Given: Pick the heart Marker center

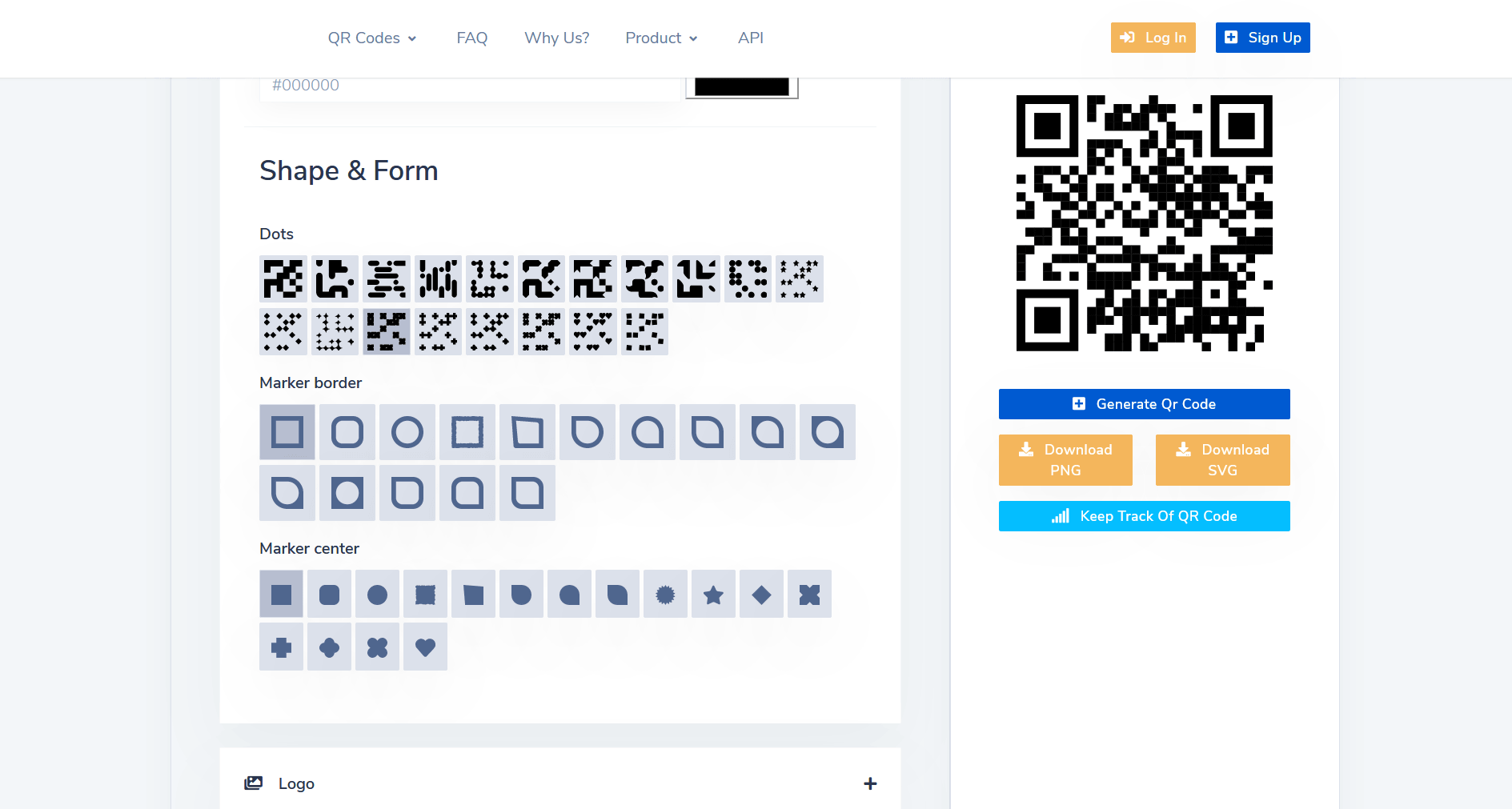Looking at the screenshot, I should pyautogui.click(x=425, y=647).
